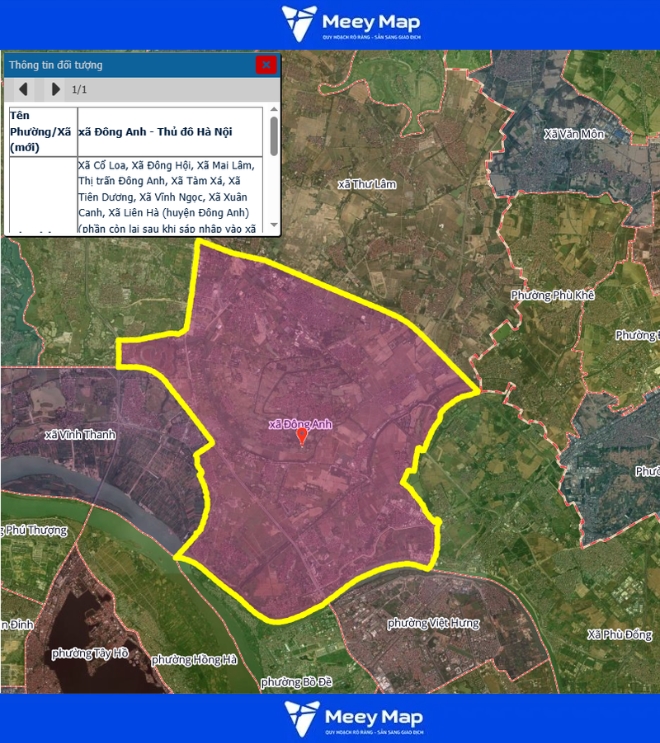Go to next object with right arrow
660x743 pixels.
(55, 90)
